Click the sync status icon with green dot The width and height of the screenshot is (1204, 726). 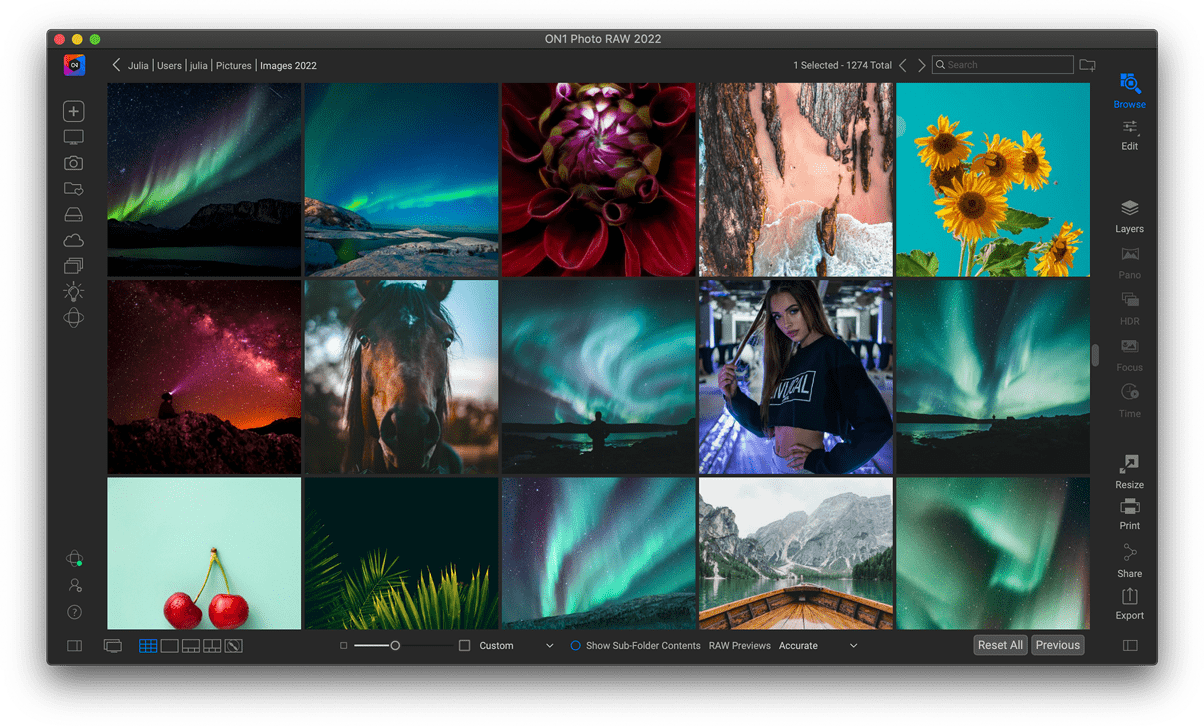(x=74, y=559)
